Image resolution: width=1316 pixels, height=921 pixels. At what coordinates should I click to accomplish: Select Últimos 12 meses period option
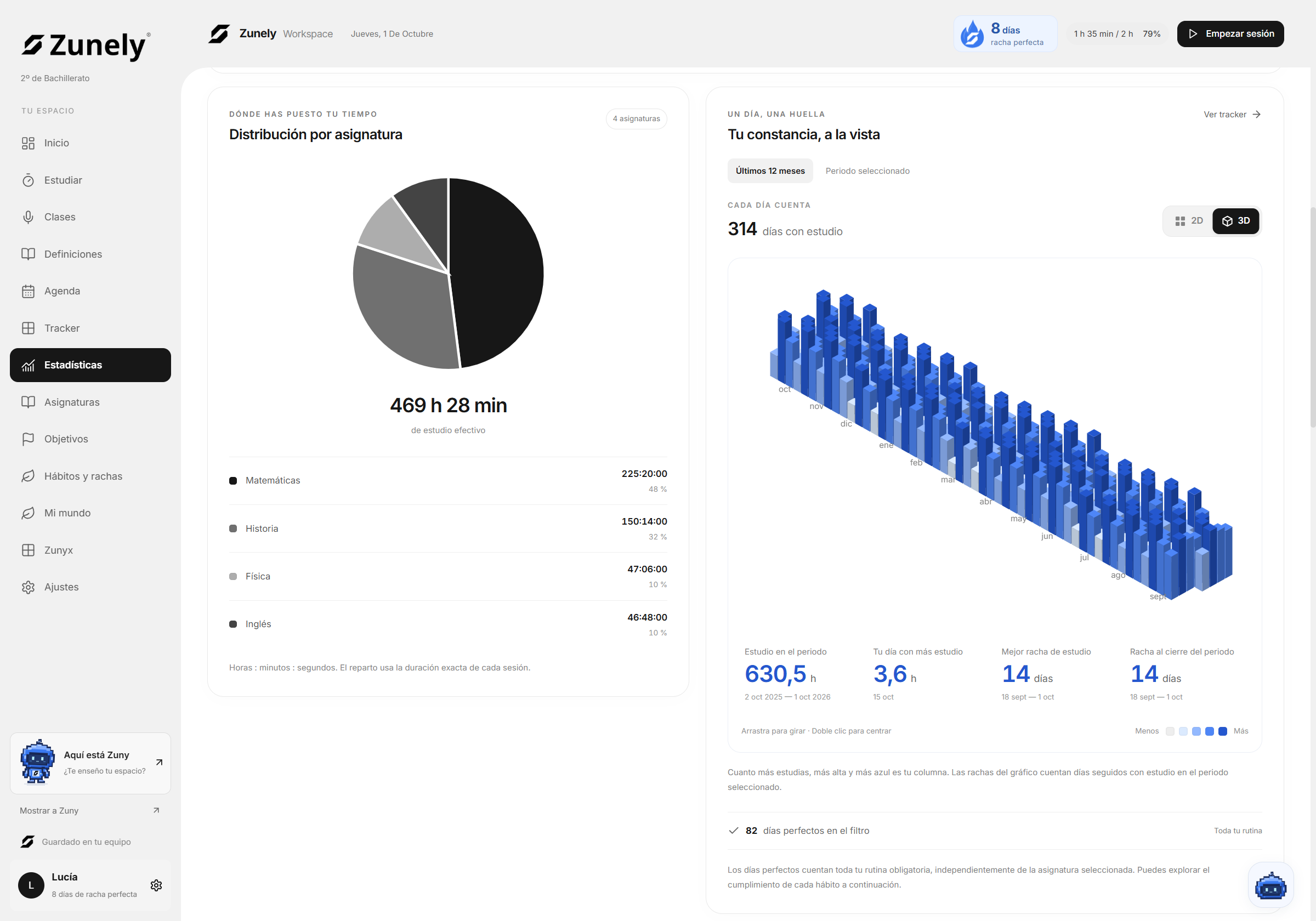(770, 171)
